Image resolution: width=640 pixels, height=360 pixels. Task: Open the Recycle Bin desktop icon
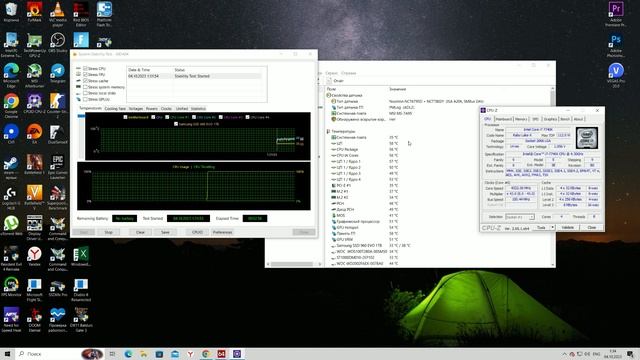[x=11, y=11]
